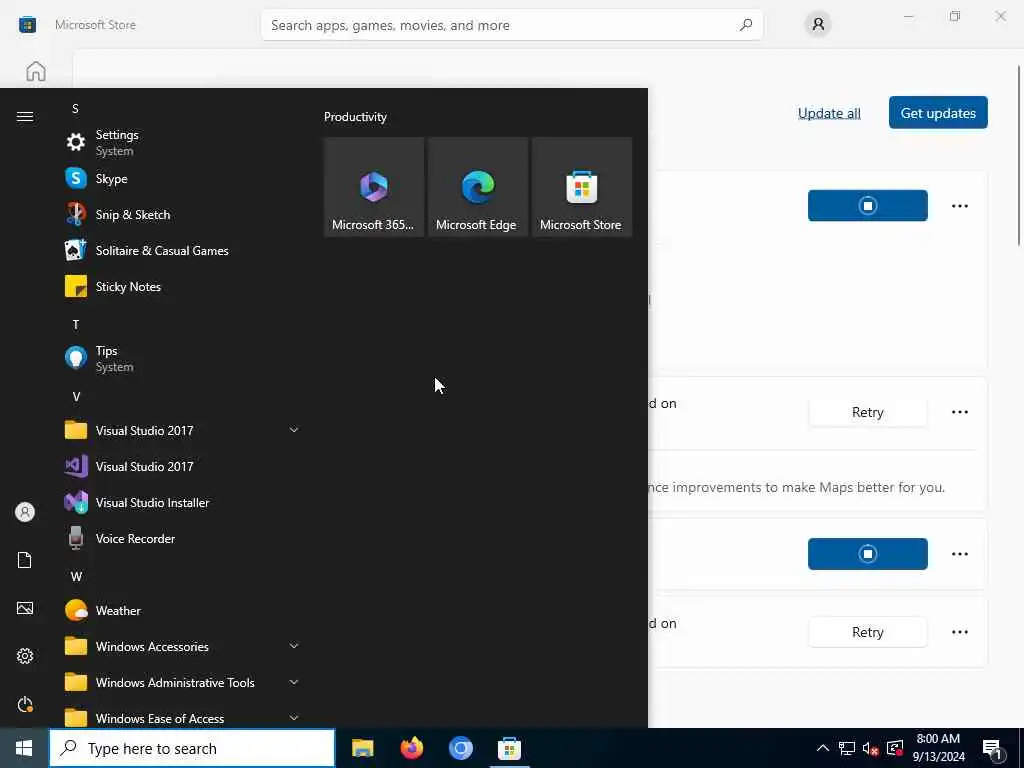Expand Windows Ease of Access folder
The height and width of the screenshot is (768, 1024).
(294, 718)
